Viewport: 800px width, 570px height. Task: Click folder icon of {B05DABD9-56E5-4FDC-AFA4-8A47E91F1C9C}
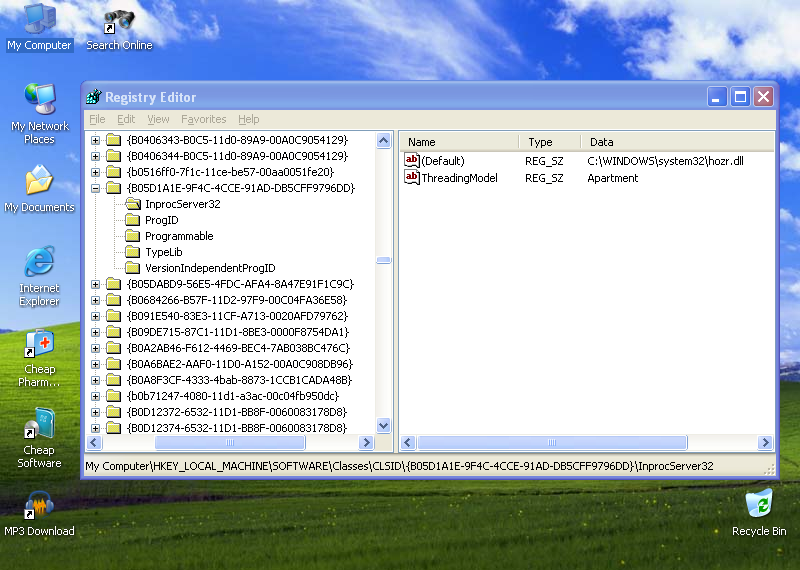[x=113, y=284]
